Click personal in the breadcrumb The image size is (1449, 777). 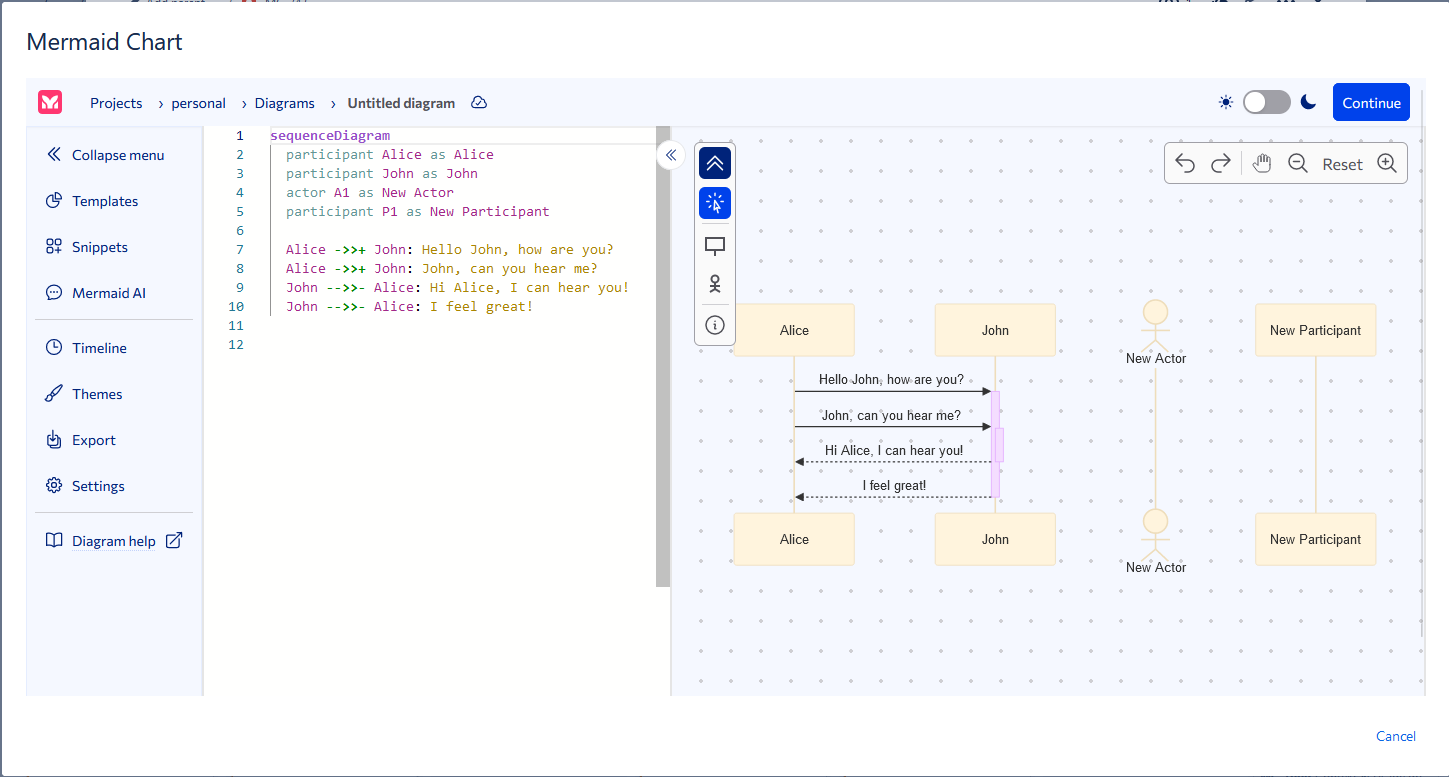199,103
